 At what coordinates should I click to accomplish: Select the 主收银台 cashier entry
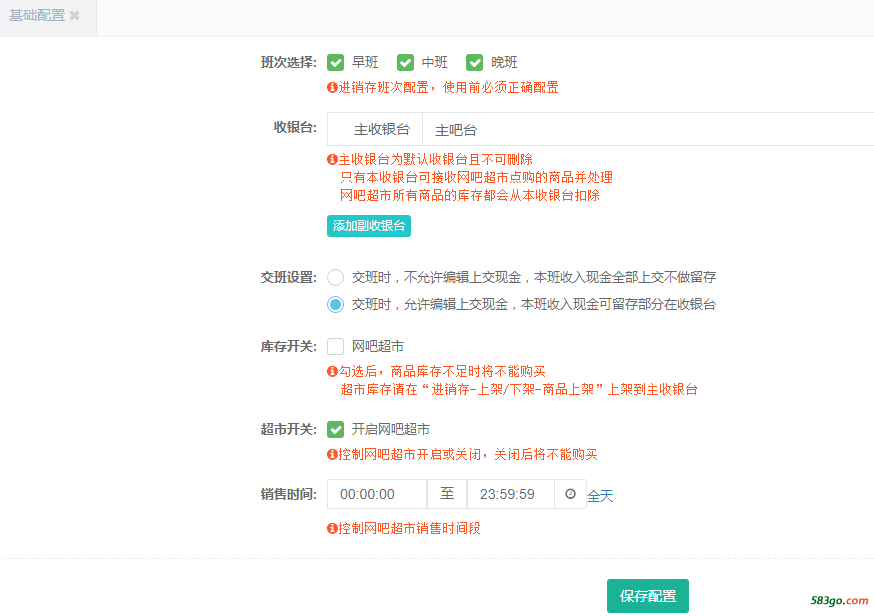[382, 129]
